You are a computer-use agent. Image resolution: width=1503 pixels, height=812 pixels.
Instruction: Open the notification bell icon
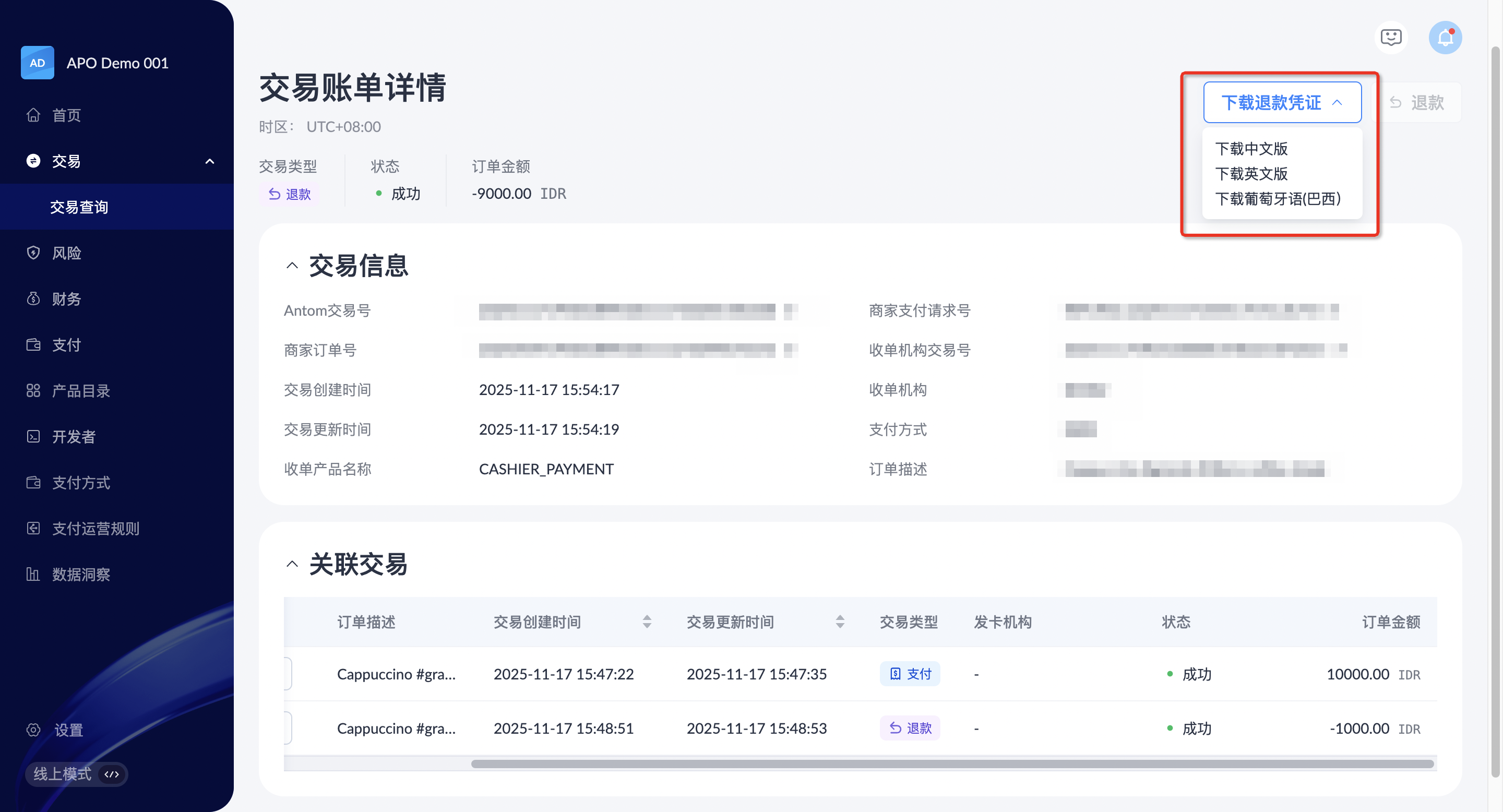pos(1445,38)
